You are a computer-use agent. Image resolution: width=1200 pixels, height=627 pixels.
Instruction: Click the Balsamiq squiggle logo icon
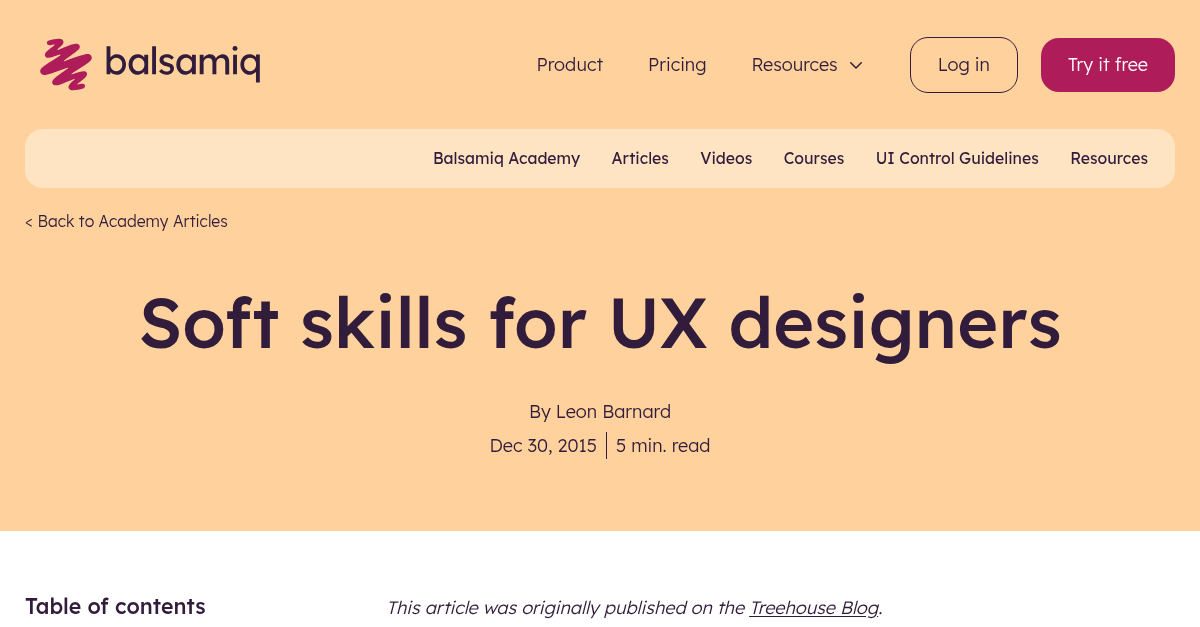(65, 63)
